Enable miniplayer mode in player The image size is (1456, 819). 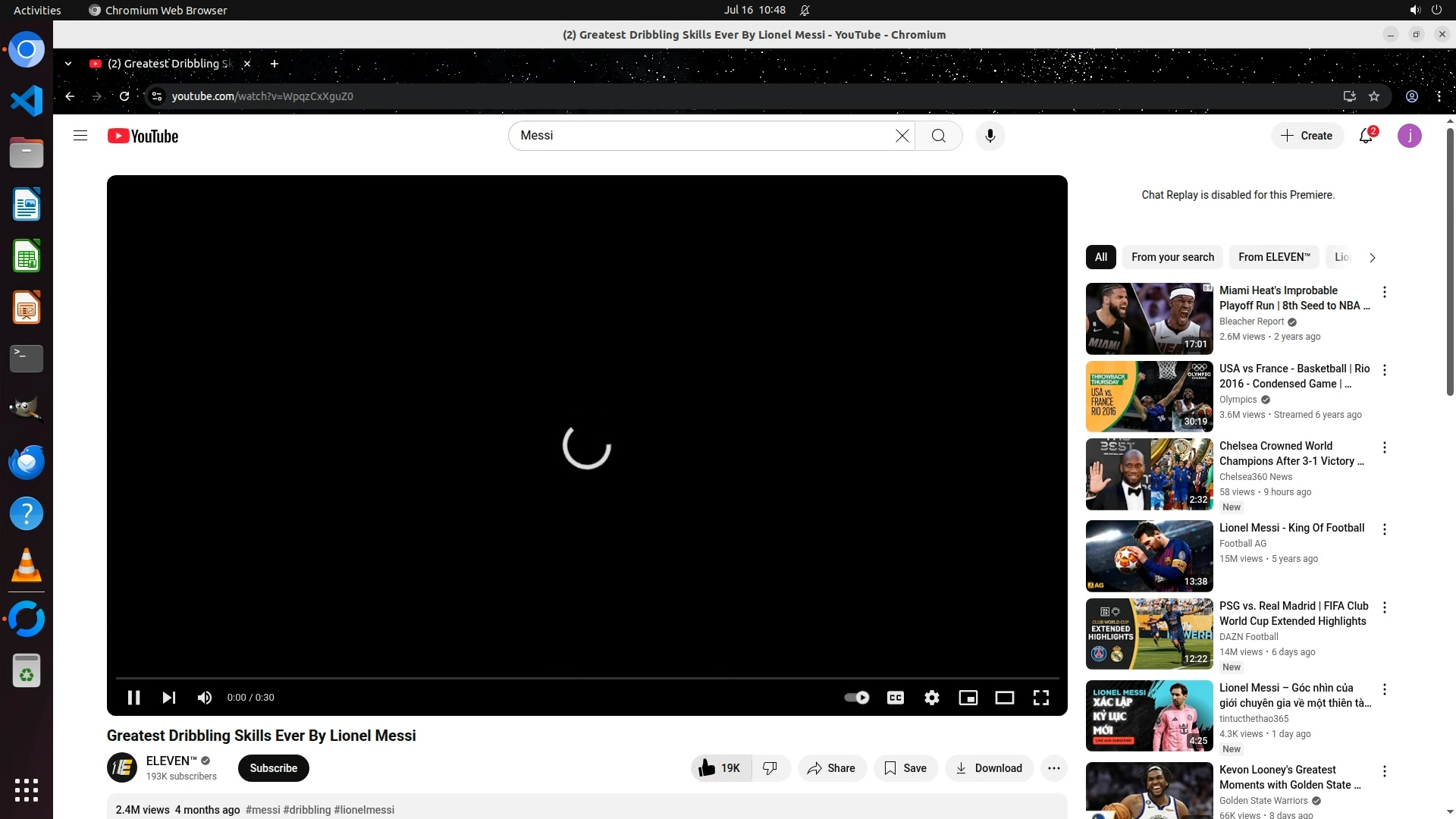[x=968, y=698]
